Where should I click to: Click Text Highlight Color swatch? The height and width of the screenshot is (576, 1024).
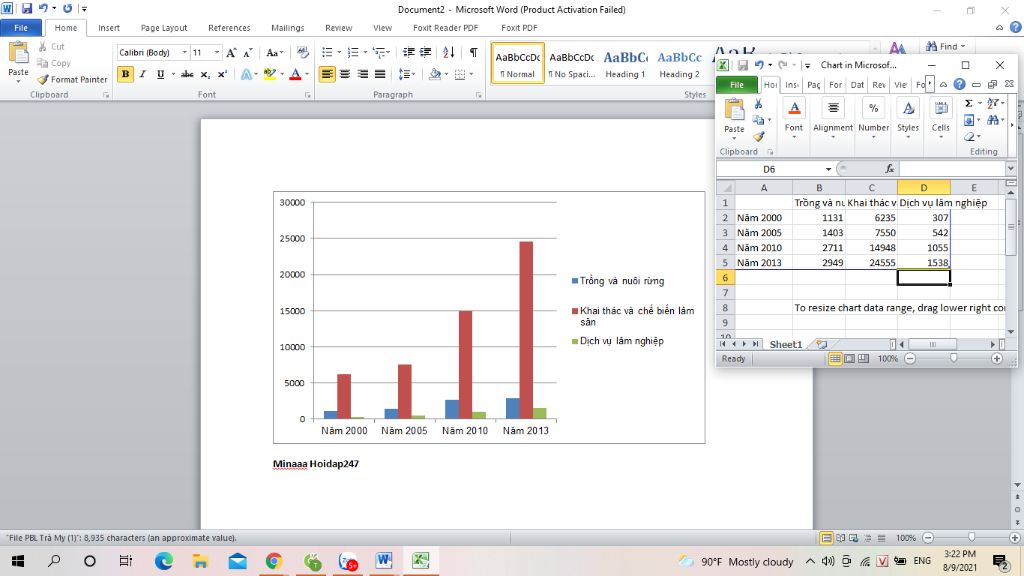click(269, 74)
